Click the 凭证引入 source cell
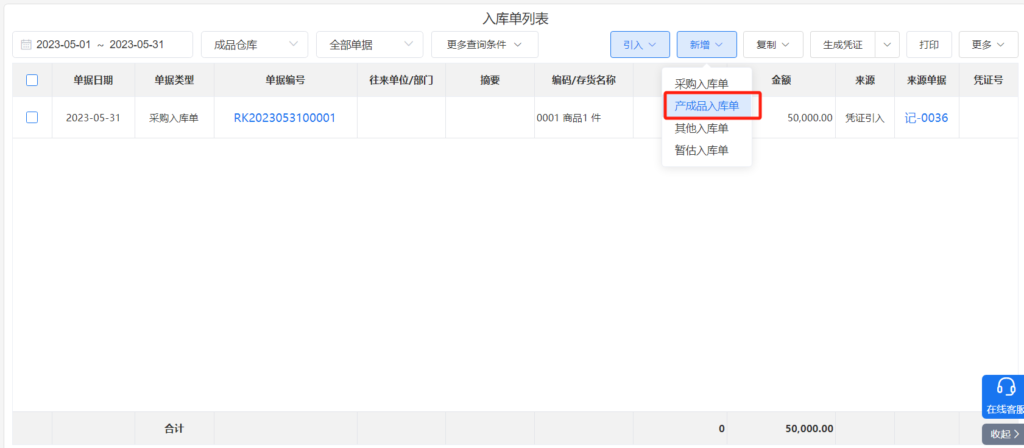The image size is (1024, 448). (x=865, y=118)
